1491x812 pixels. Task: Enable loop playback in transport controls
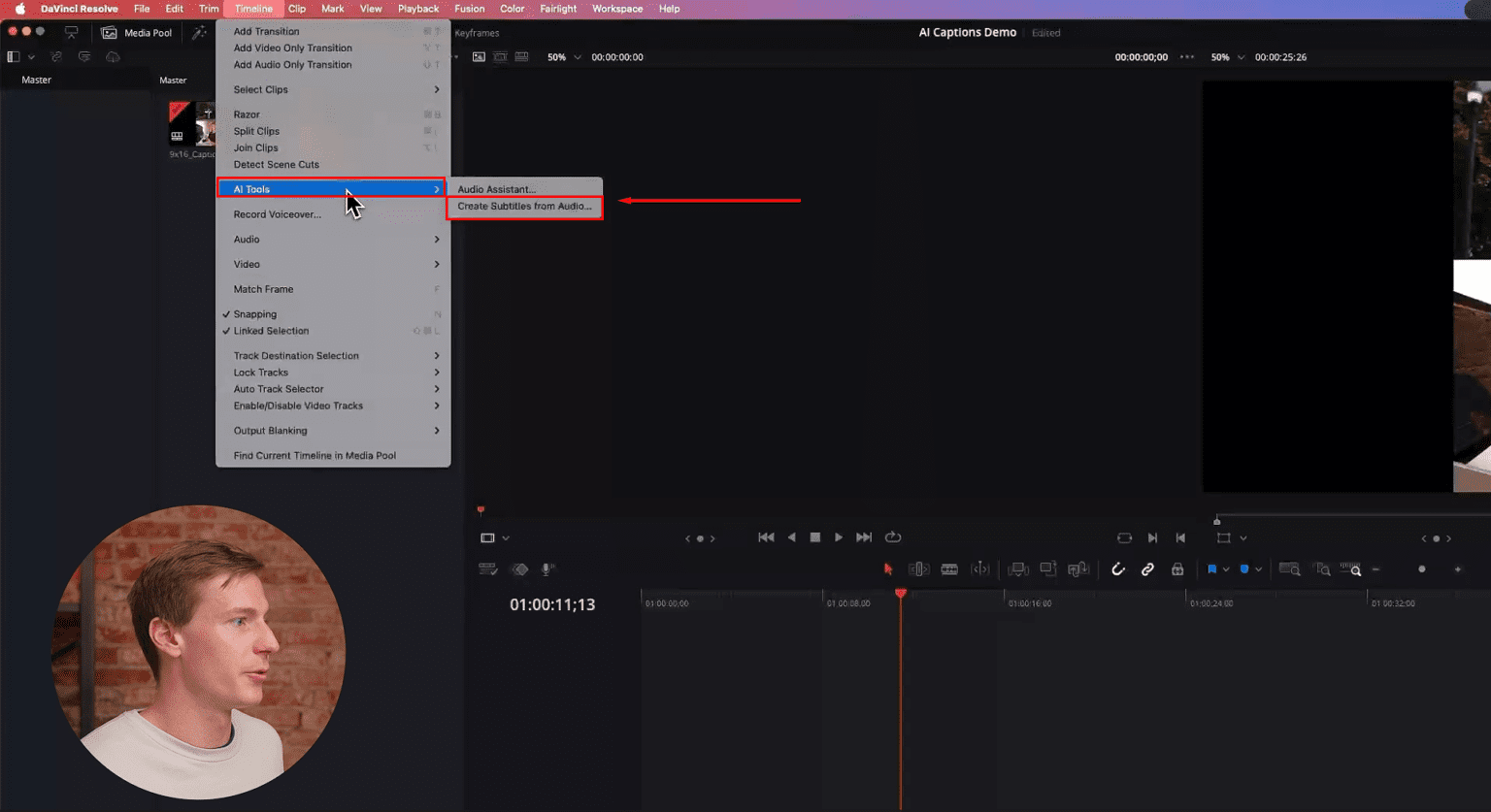tap(893, 537)
